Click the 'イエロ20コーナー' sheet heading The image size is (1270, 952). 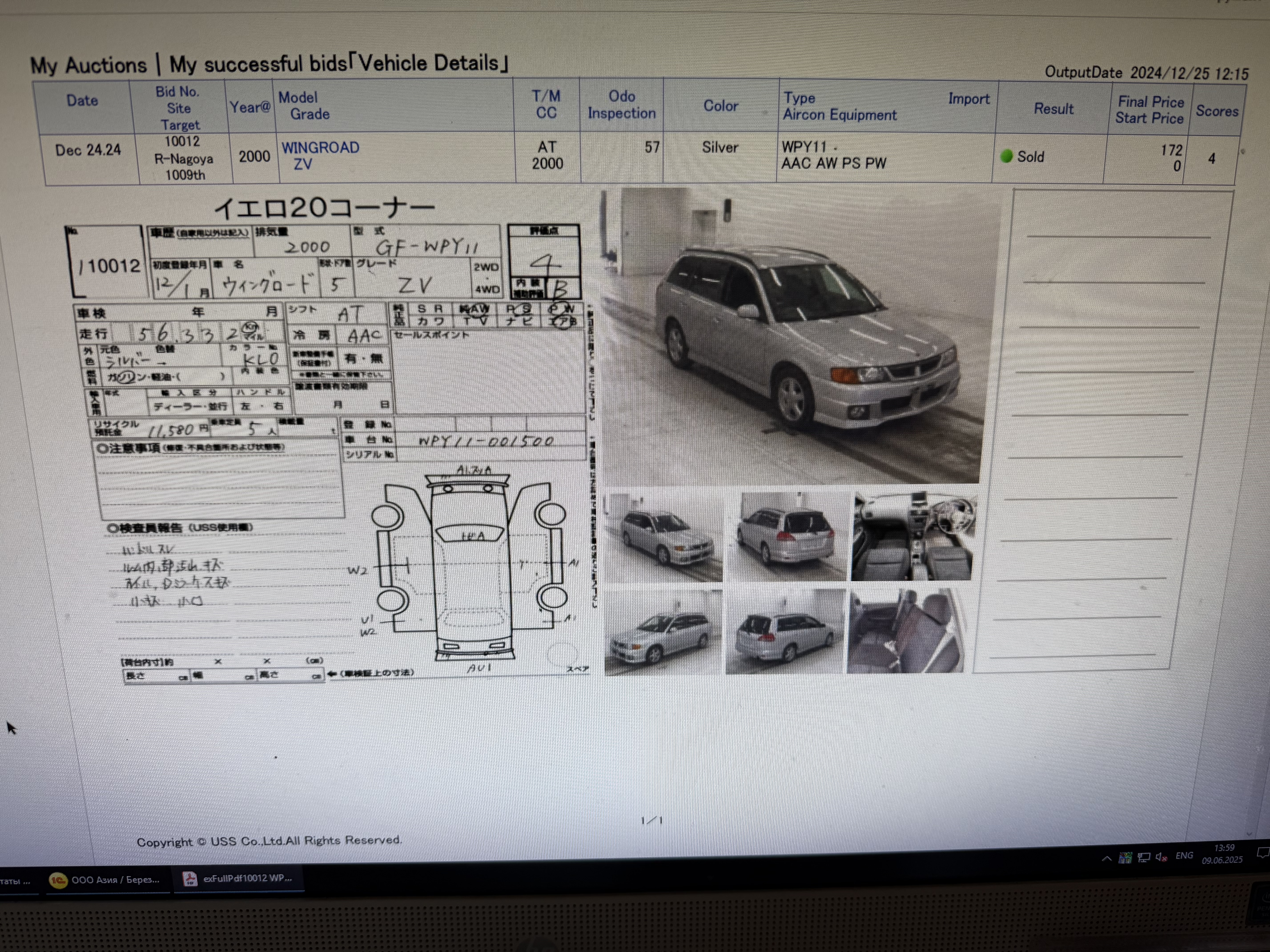(324, 208)
